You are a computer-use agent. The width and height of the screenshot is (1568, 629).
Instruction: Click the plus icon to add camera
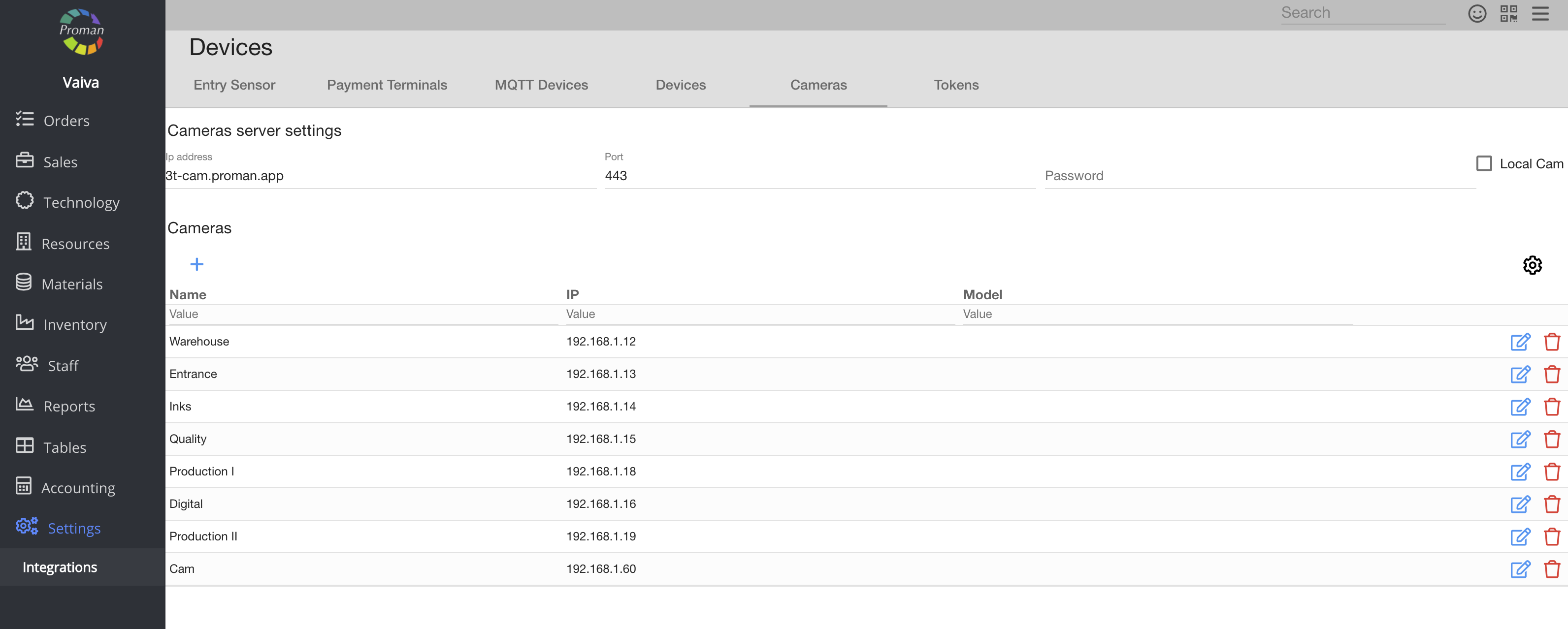click(x=196, y=264)
